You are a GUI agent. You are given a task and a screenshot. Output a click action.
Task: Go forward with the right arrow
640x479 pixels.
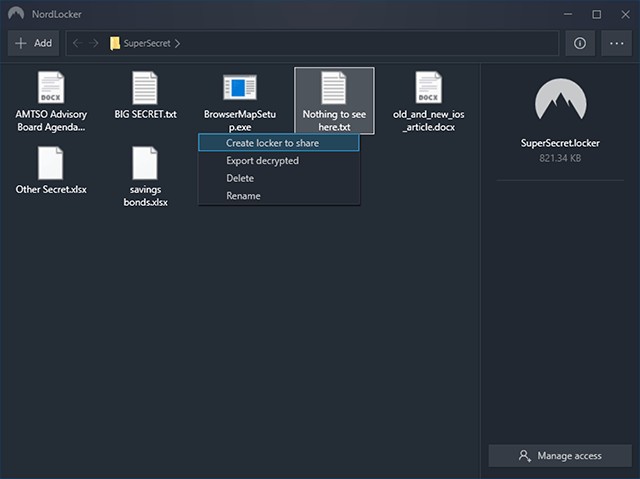tap(95, 43)
